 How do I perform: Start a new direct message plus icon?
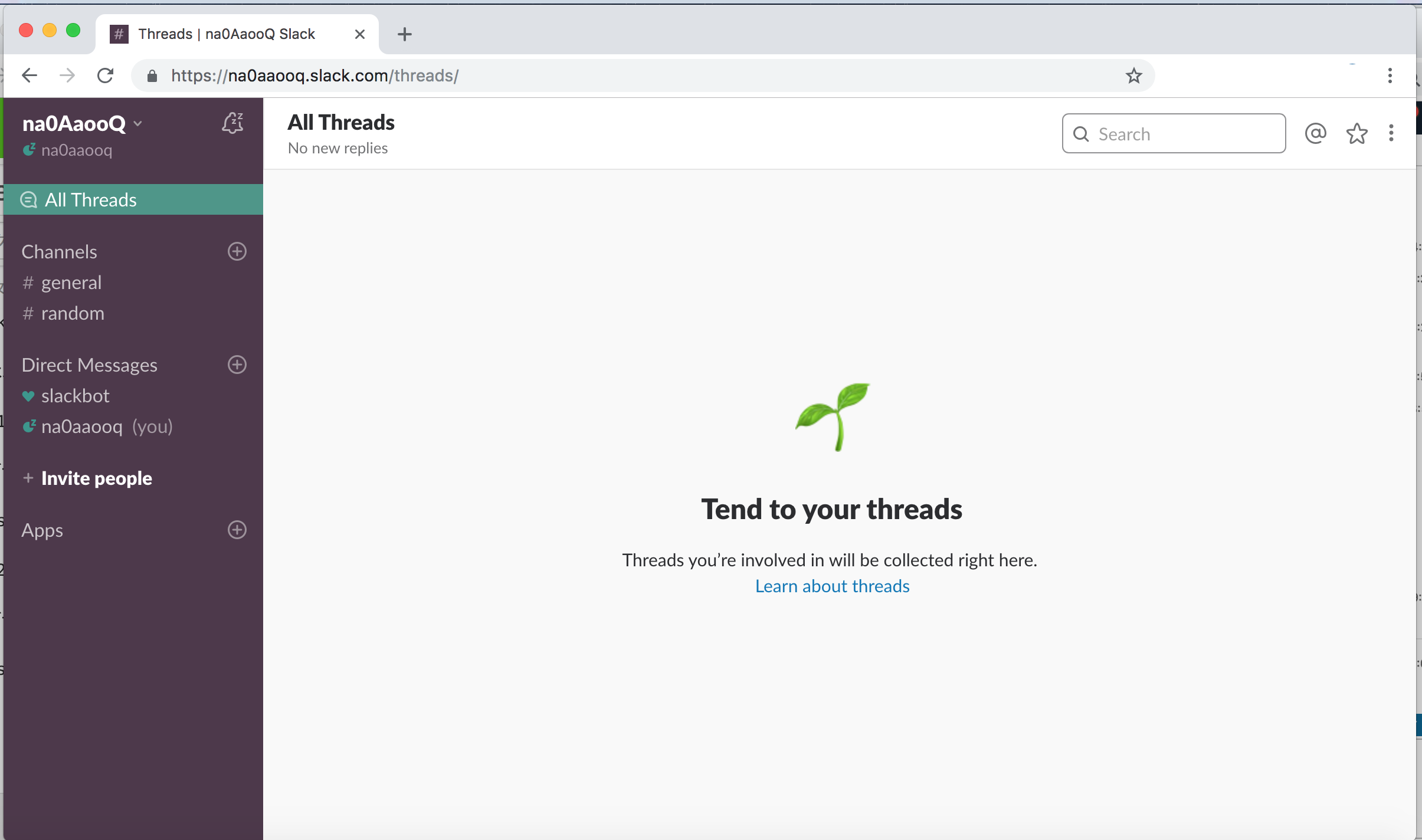[237, 365]
